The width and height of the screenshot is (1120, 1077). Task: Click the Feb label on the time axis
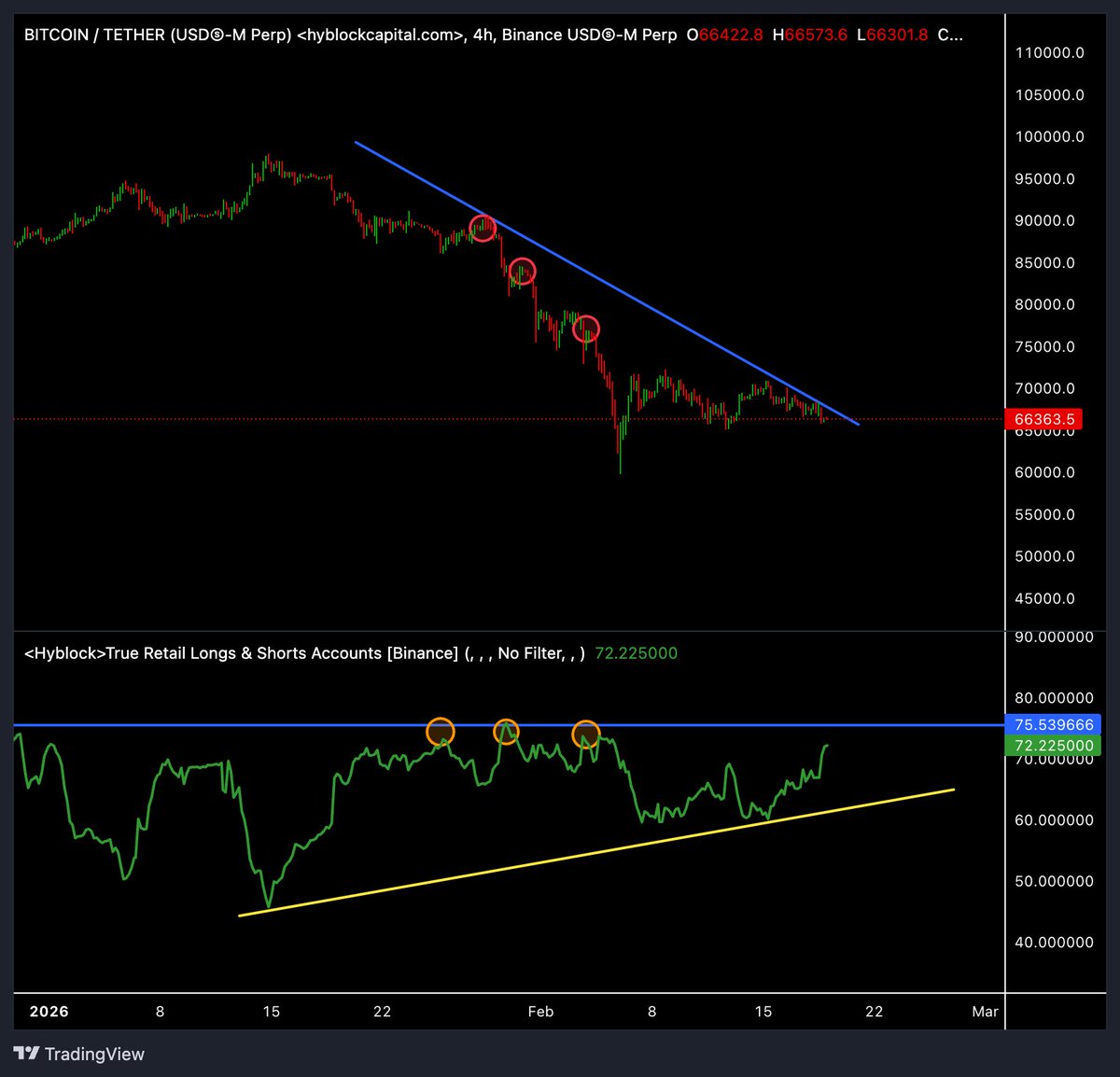click(541, 1011)
